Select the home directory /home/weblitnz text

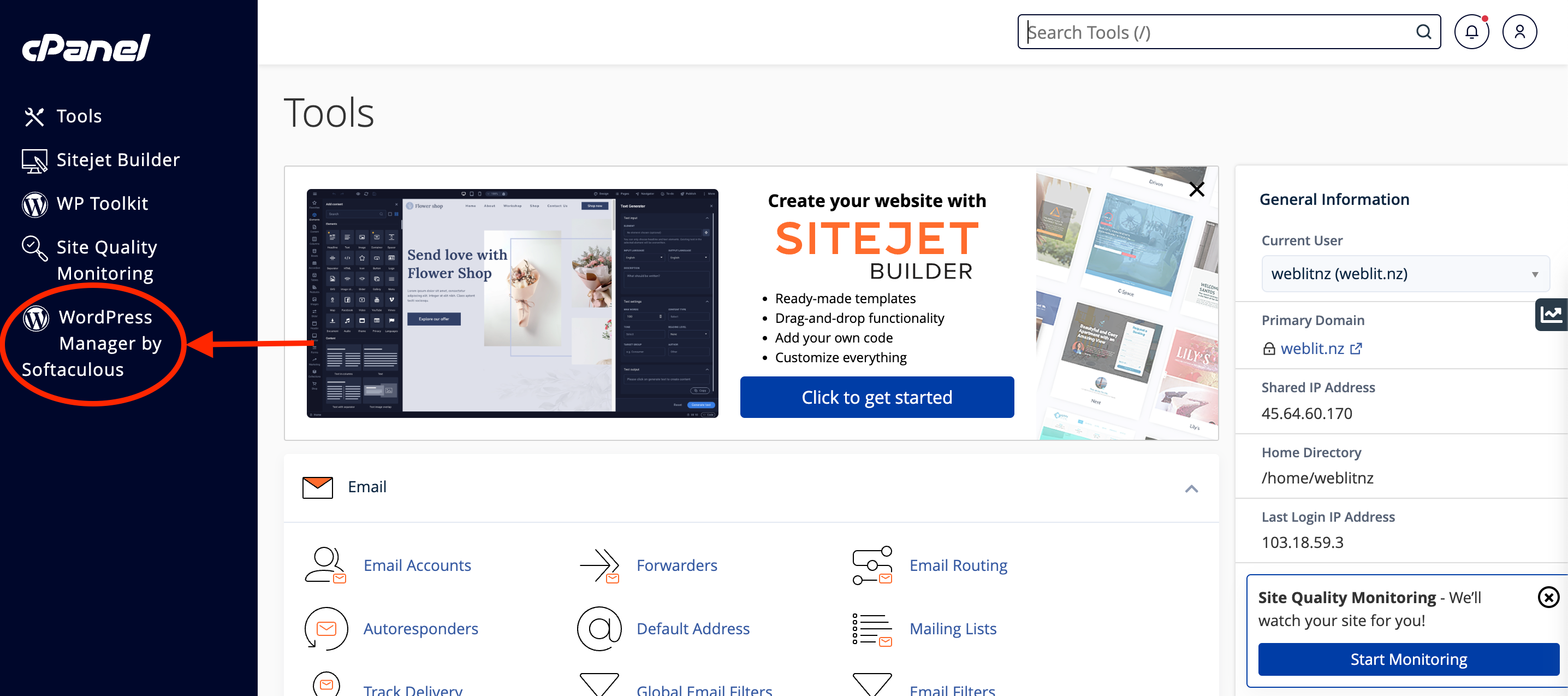pos(1317,478)
